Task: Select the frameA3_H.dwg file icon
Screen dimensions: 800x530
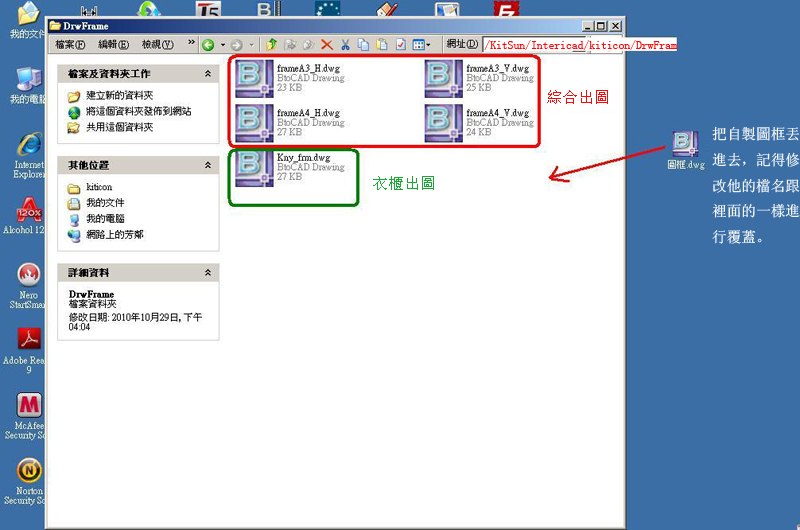Action: pyautogui.click(x=255, y=80)
